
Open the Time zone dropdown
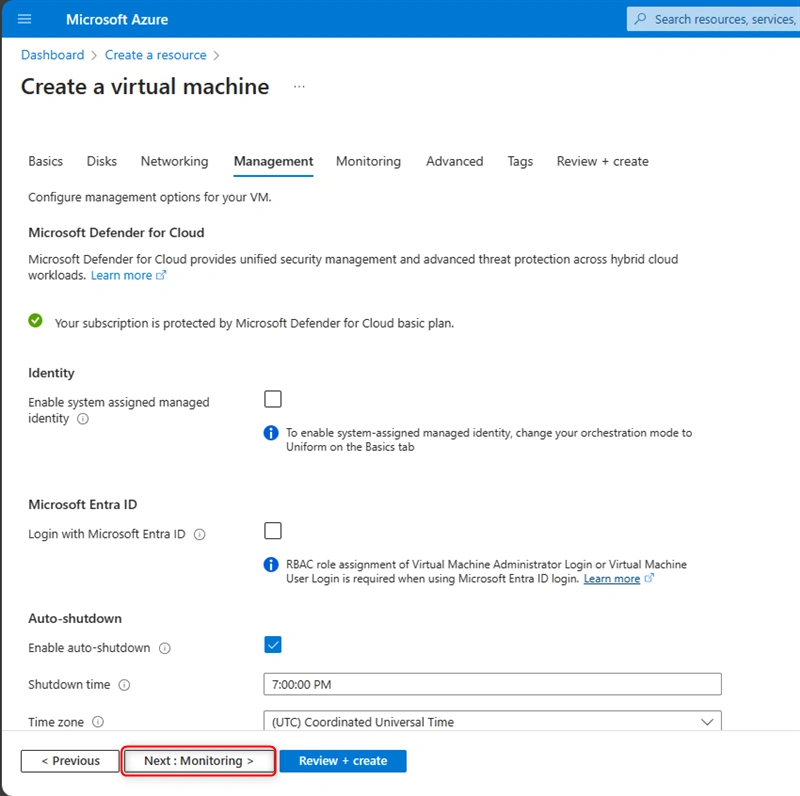(x=492, y=721)
